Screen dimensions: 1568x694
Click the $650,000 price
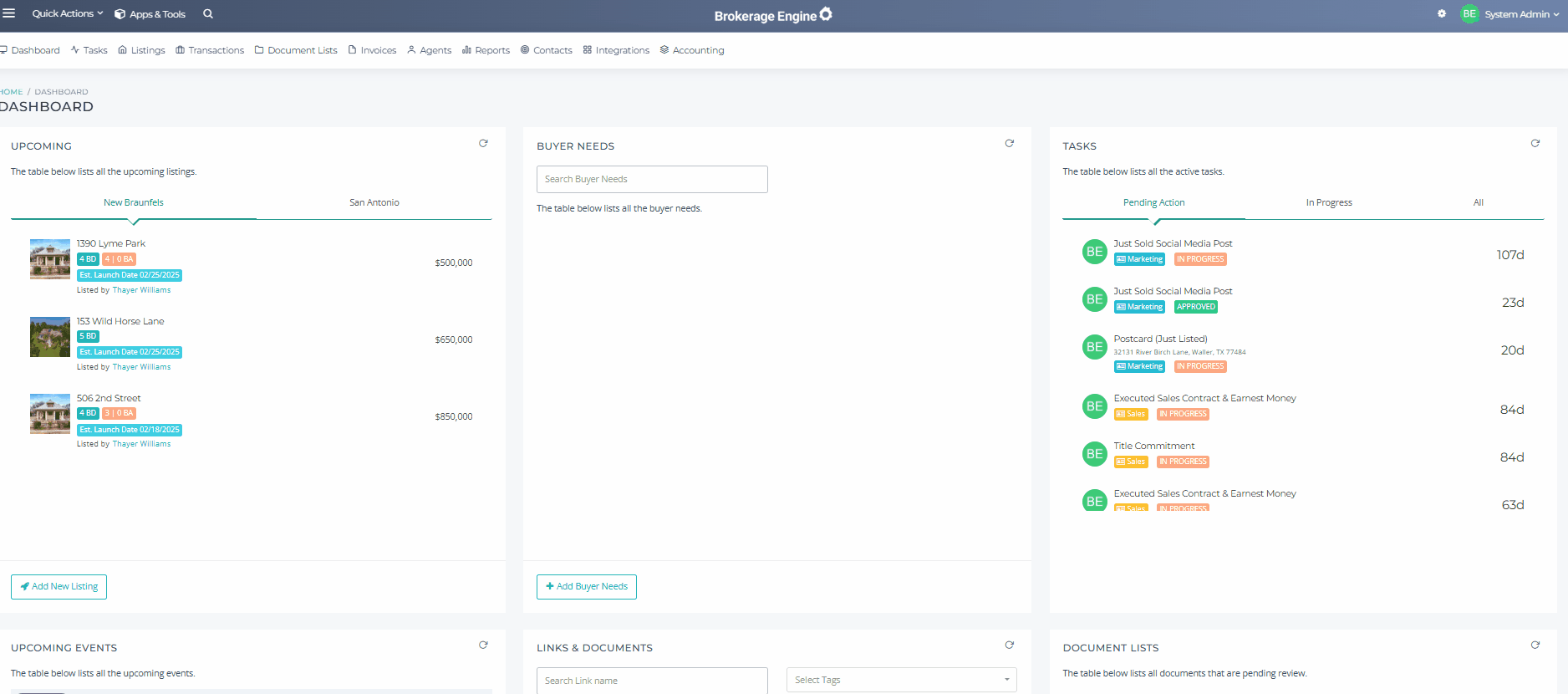454,339
